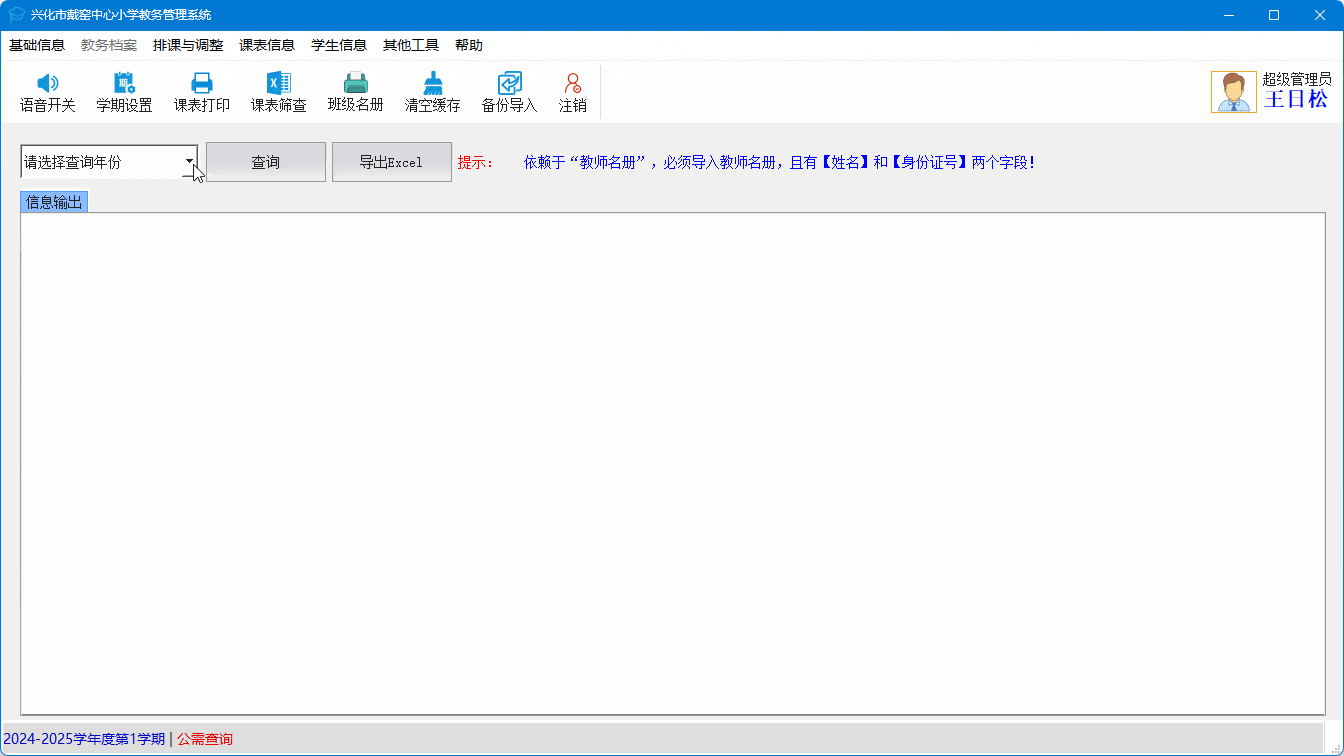
Task: Click the 课表打印 printer icon
Action: pyautogui.click(x=202, y=84)
